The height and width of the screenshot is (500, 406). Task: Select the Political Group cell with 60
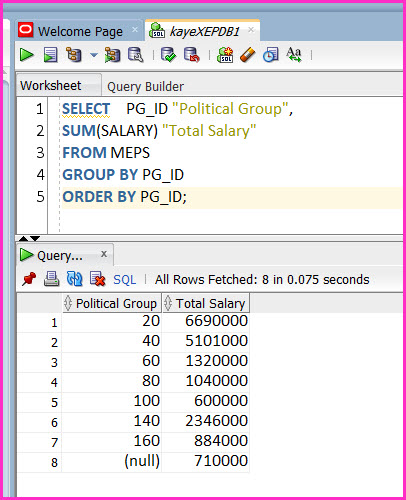[x=112, y=361]
